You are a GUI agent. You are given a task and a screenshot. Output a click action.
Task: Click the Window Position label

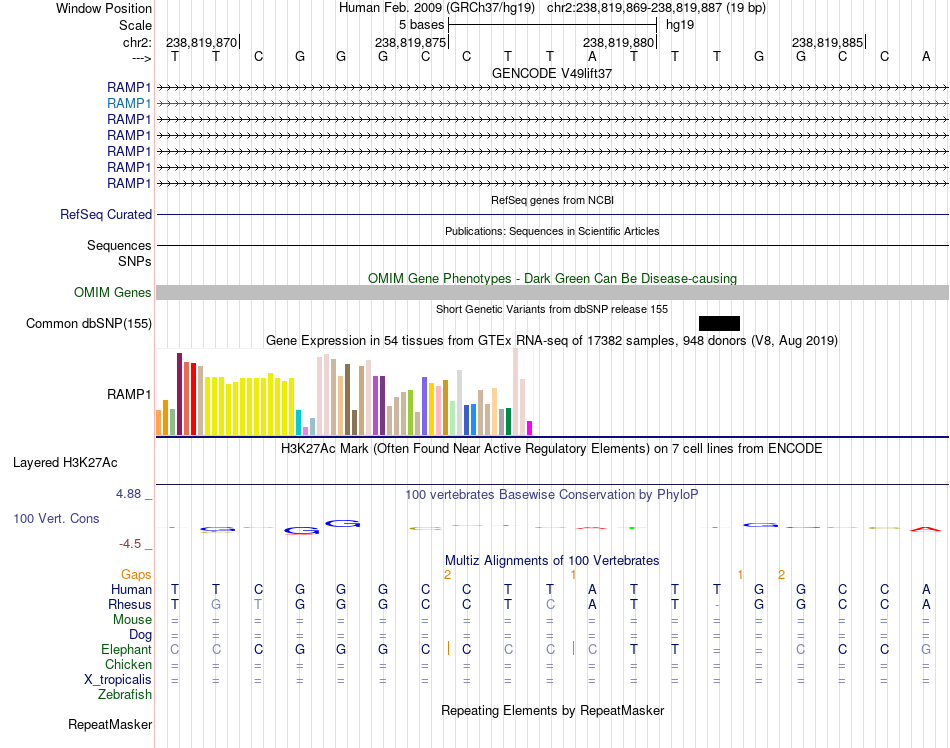tap(104, 8)
